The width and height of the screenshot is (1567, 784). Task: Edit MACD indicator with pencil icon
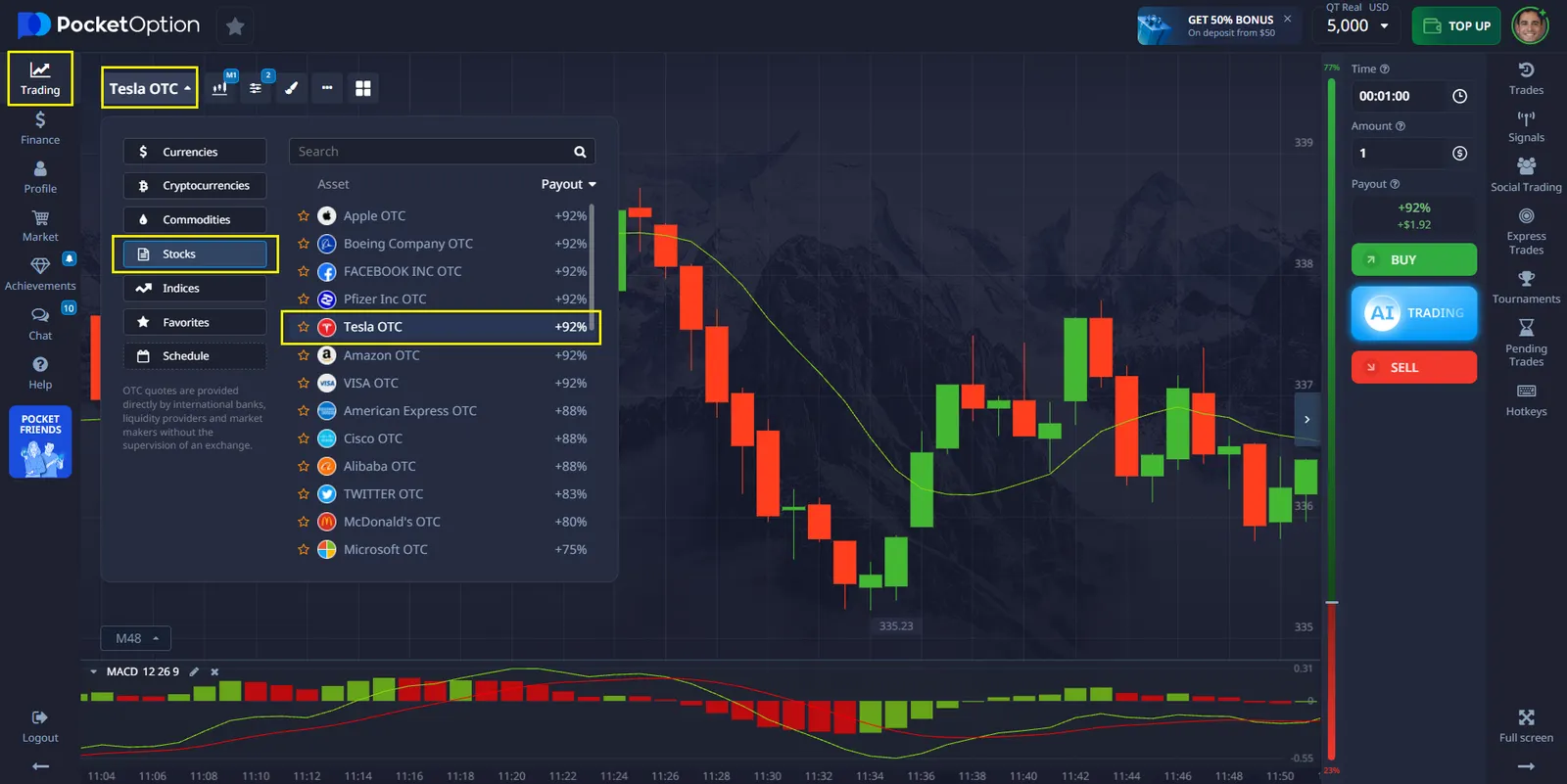(194, 671)
